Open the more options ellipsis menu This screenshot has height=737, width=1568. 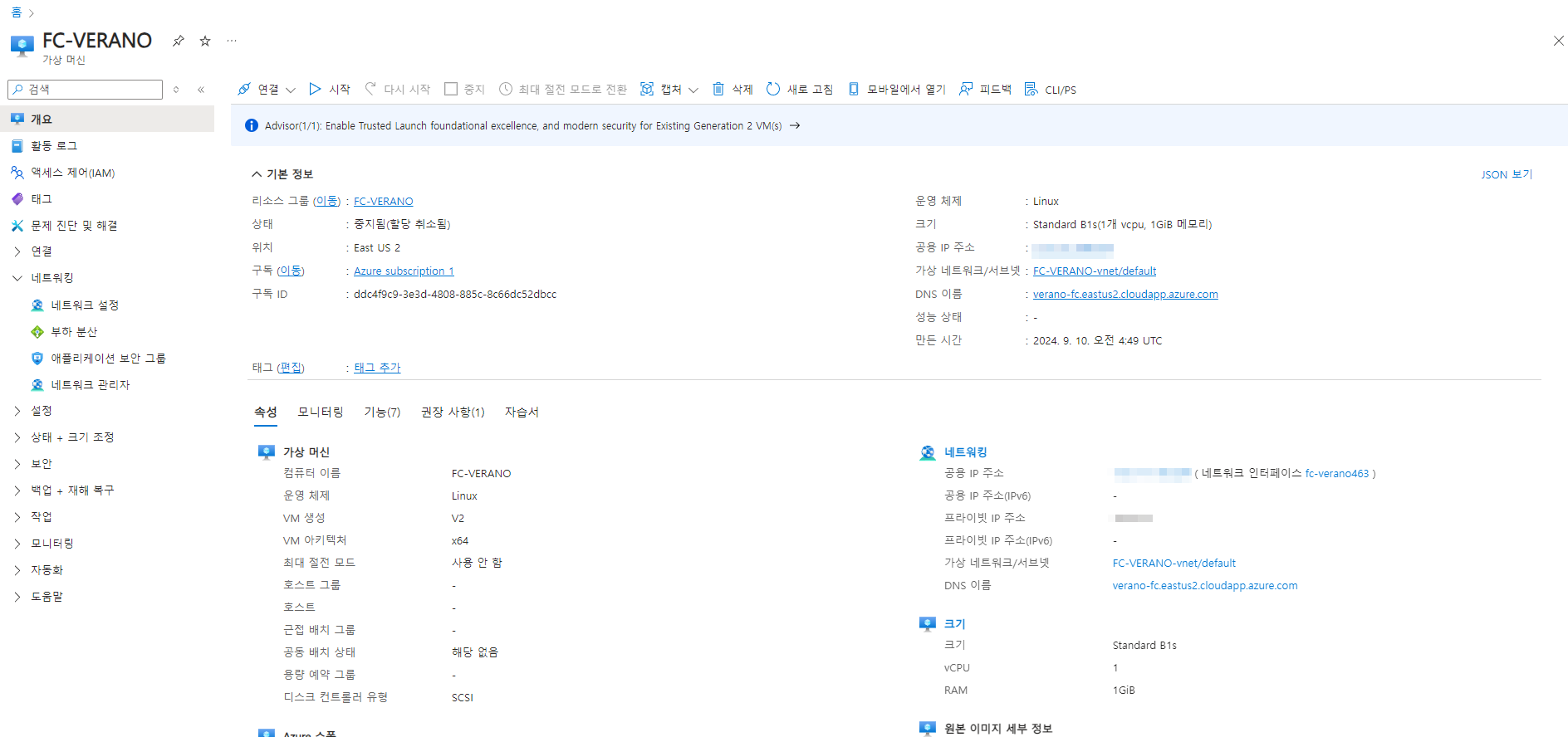tap(232, 41)
